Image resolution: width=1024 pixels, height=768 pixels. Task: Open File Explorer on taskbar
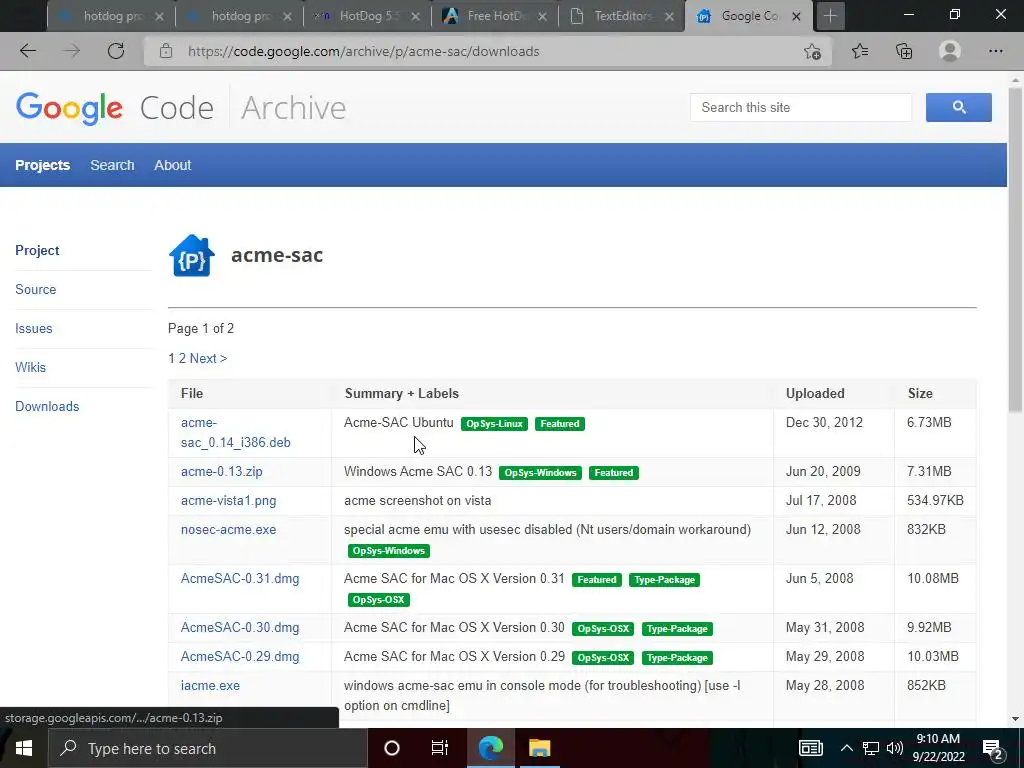[539, 748]
